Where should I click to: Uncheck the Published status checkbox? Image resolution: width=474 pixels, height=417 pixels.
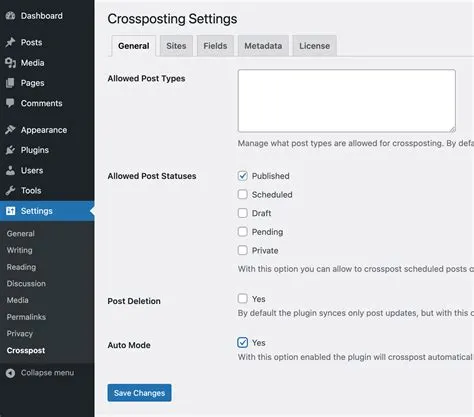[243, 176]
